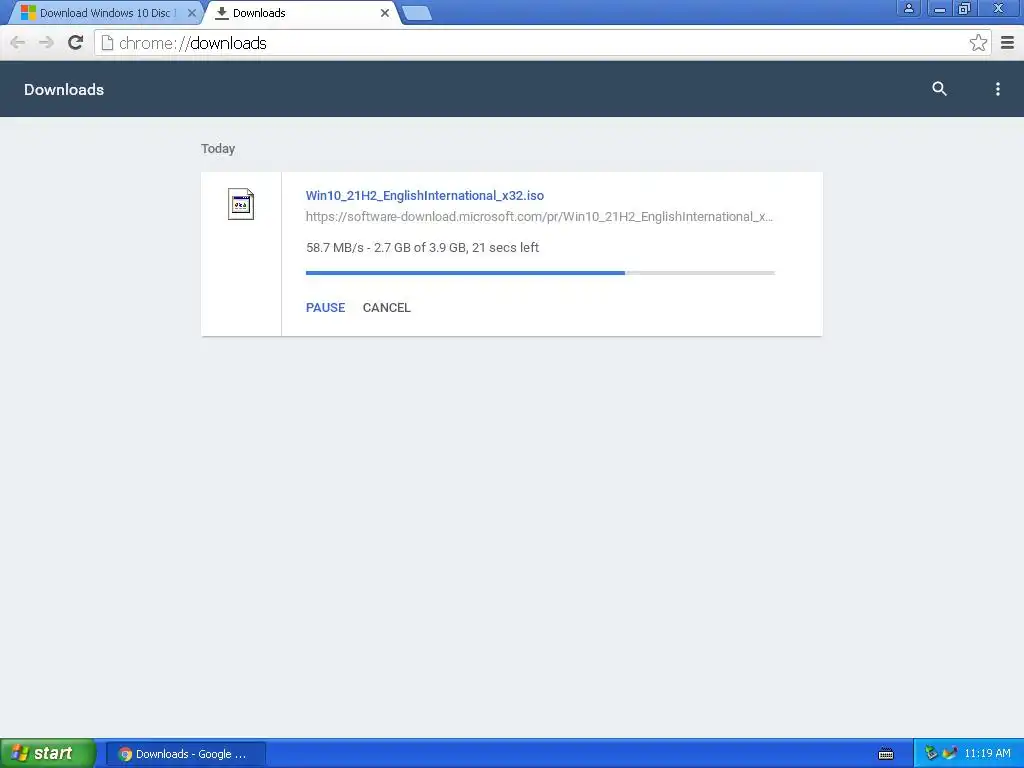Close the Downloads tab
Screen dimensions: 1024x768
pyautogui.click(x=385, y=12)
